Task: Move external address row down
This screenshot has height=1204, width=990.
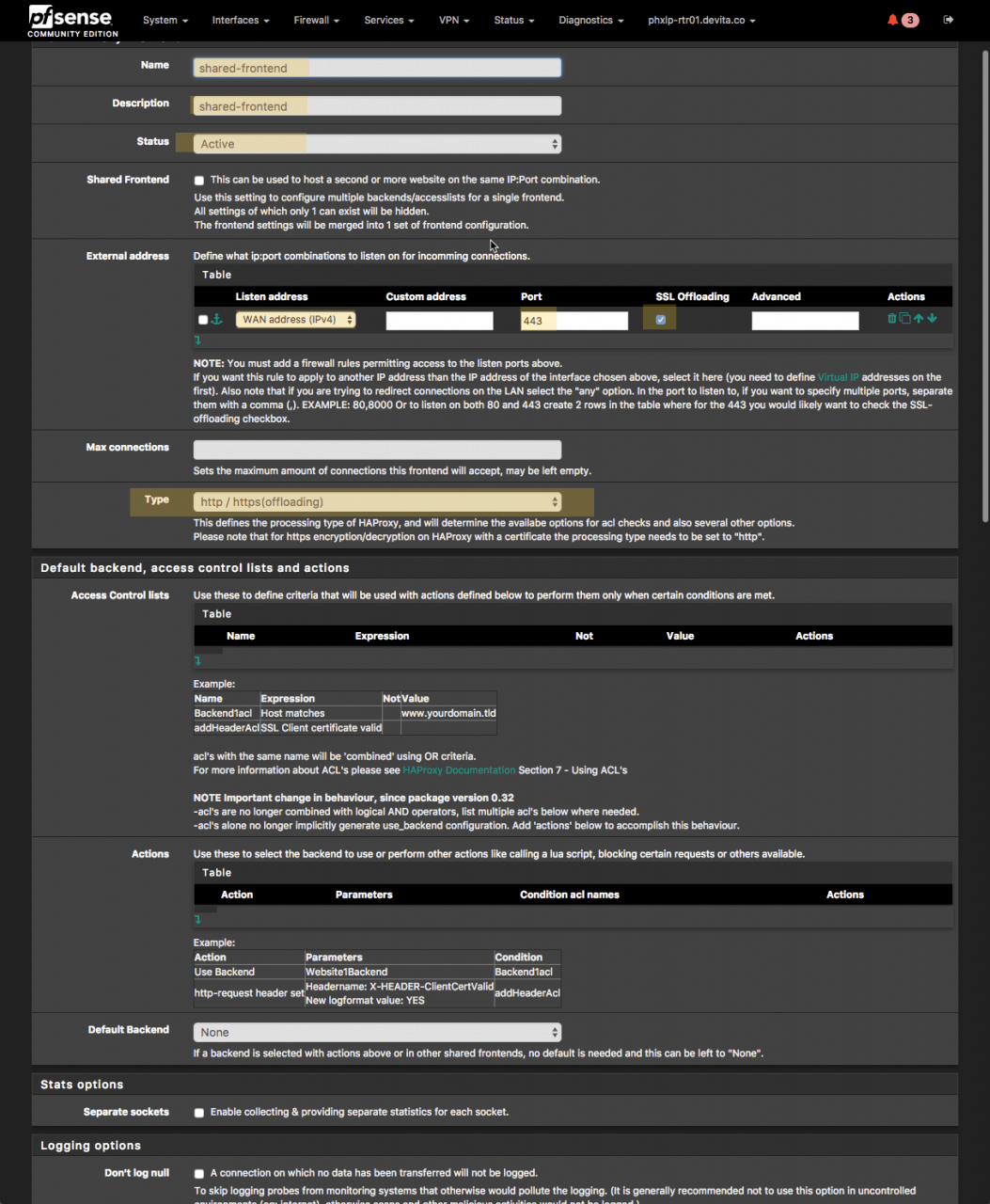Action: pos(932,320)
